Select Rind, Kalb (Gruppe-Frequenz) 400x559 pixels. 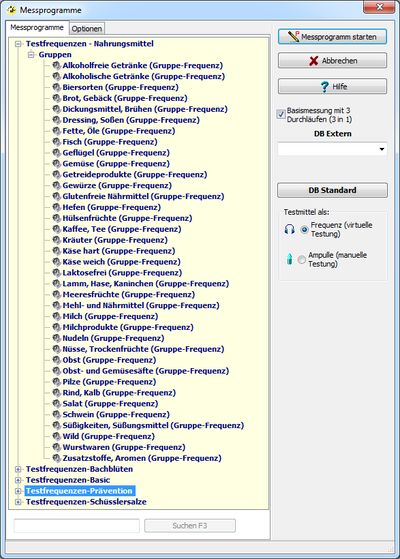click(x=119, y=393)
